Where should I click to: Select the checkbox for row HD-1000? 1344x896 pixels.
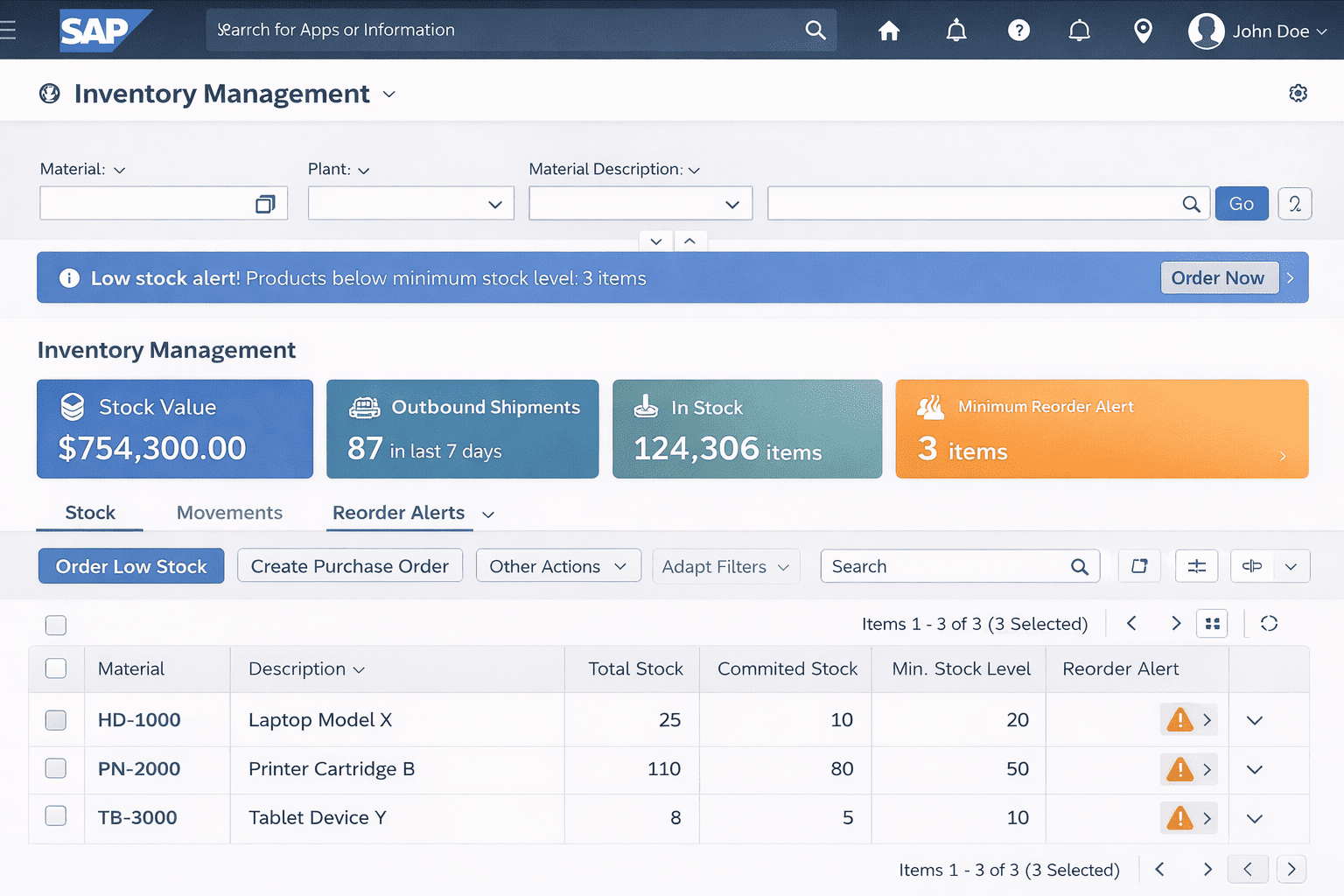(x=55, y=720)
